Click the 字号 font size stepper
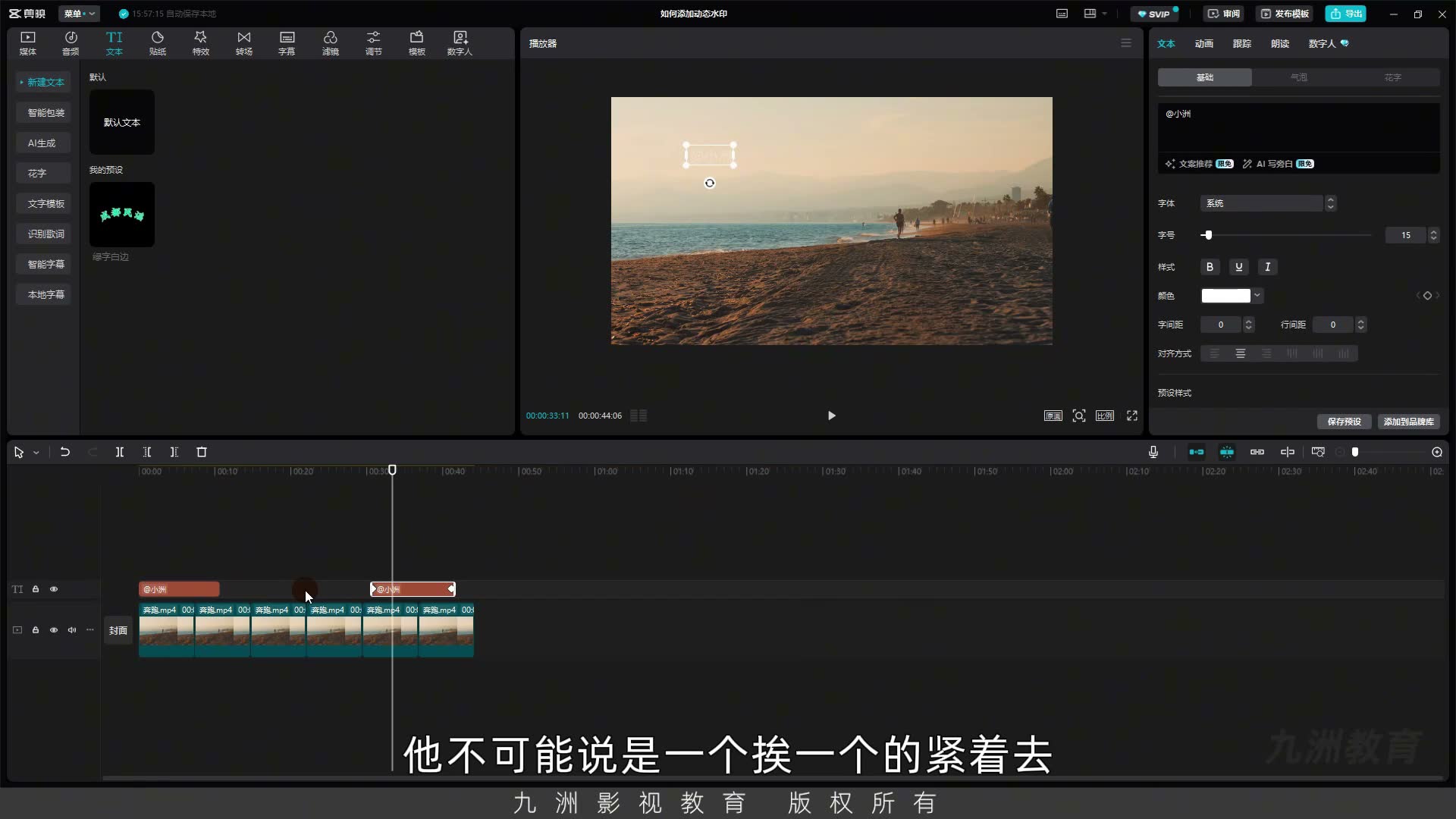This screenshot has height=819, width=1456. (1433, 235)
